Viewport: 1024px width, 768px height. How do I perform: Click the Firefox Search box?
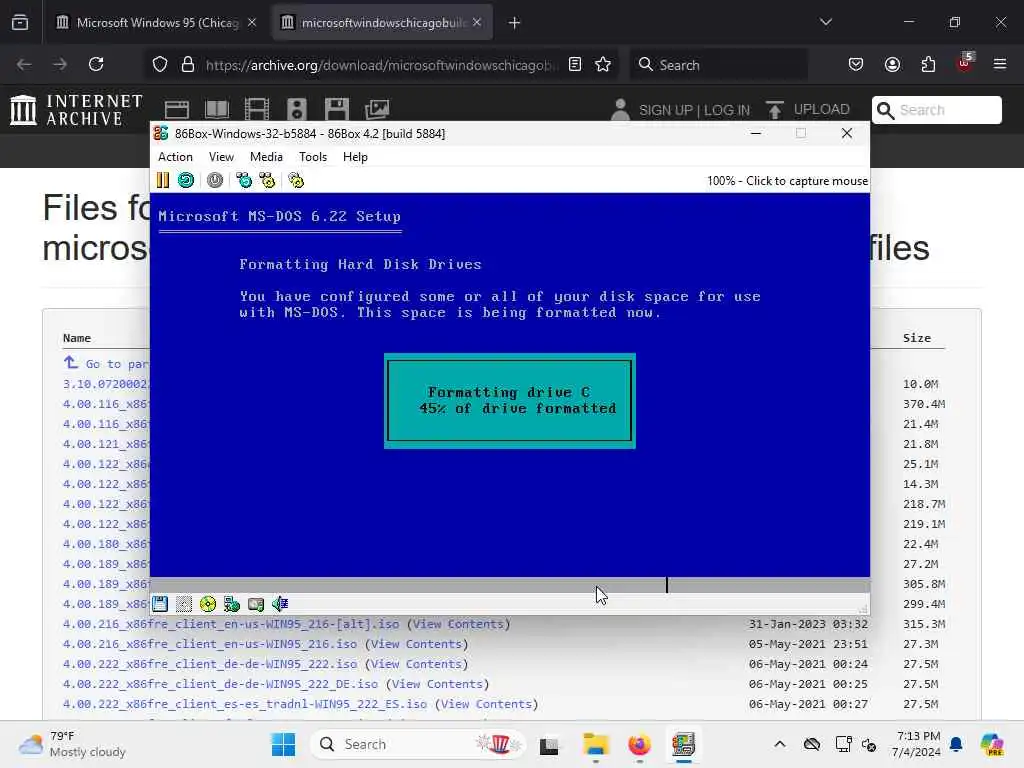[x=718, y=65]
